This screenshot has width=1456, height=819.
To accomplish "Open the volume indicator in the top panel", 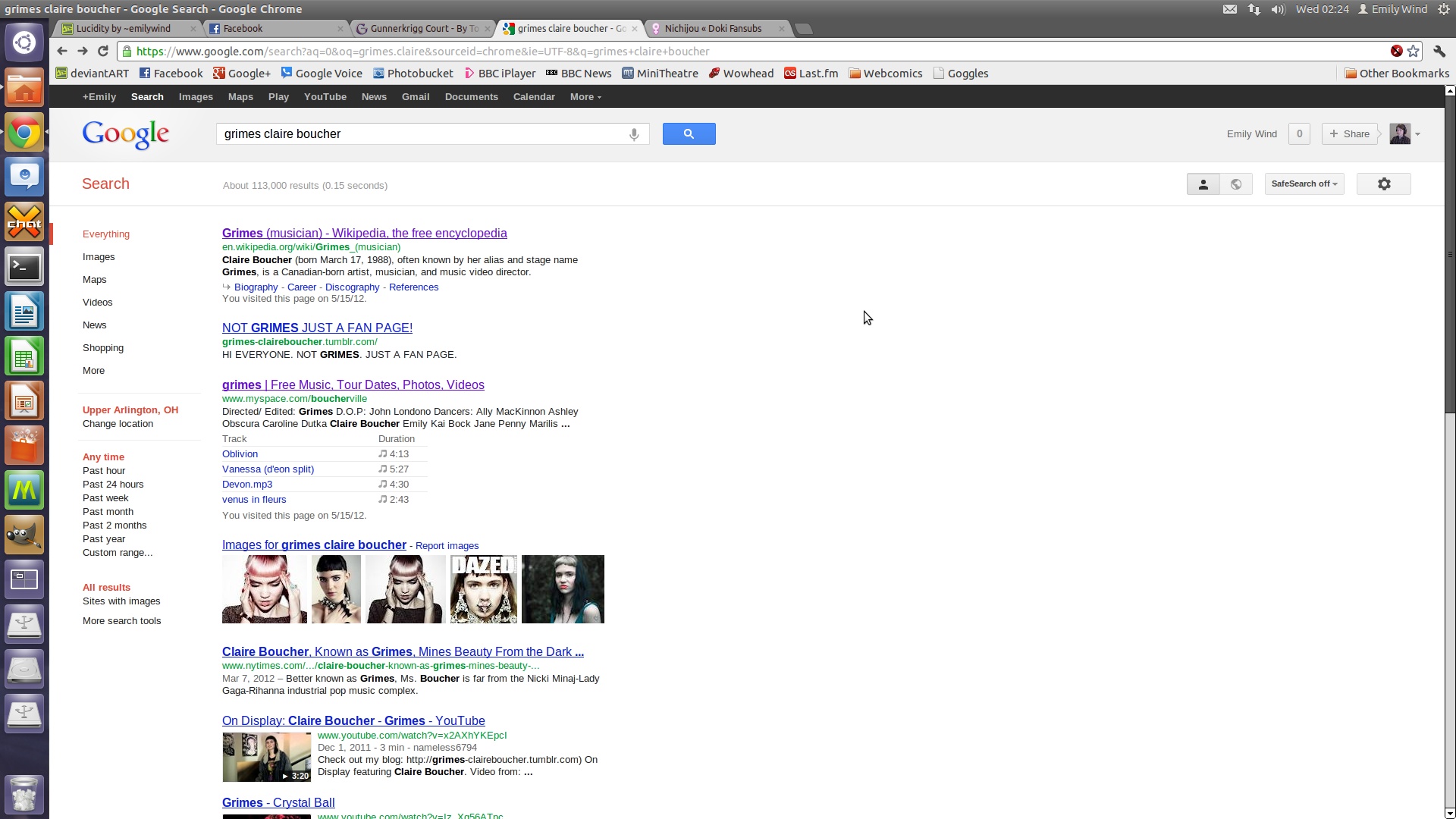I will point(1279,9).
